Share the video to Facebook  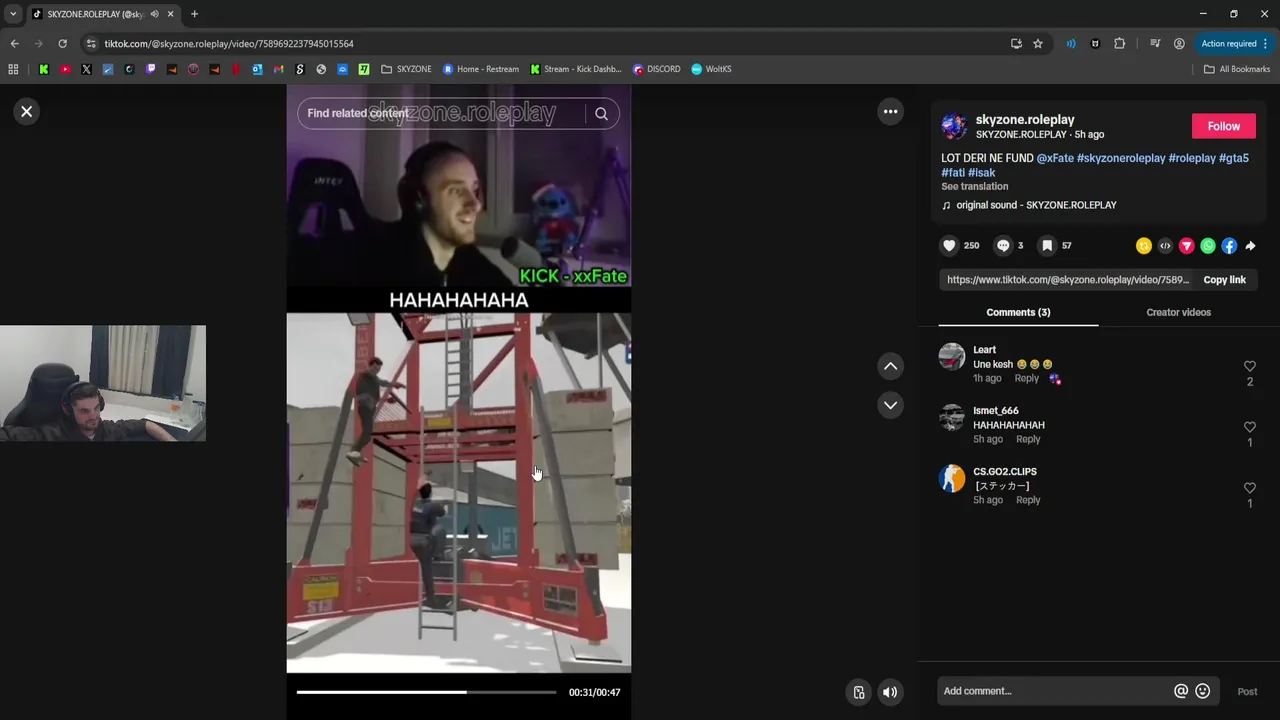coord(1229,246)
